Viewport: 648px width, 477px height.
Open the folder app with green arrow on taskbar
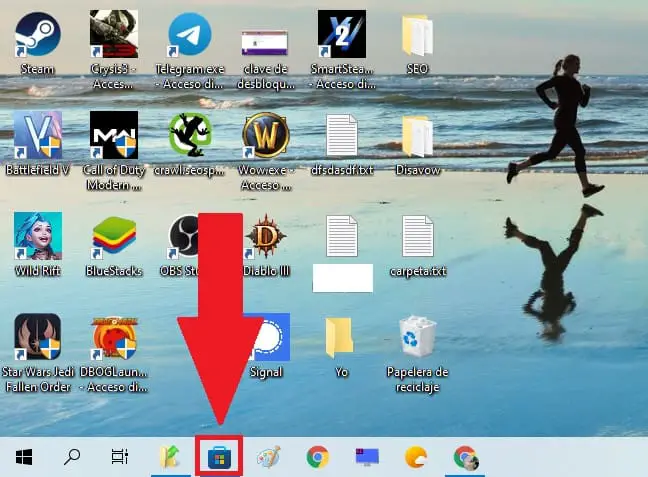[170, 457]
